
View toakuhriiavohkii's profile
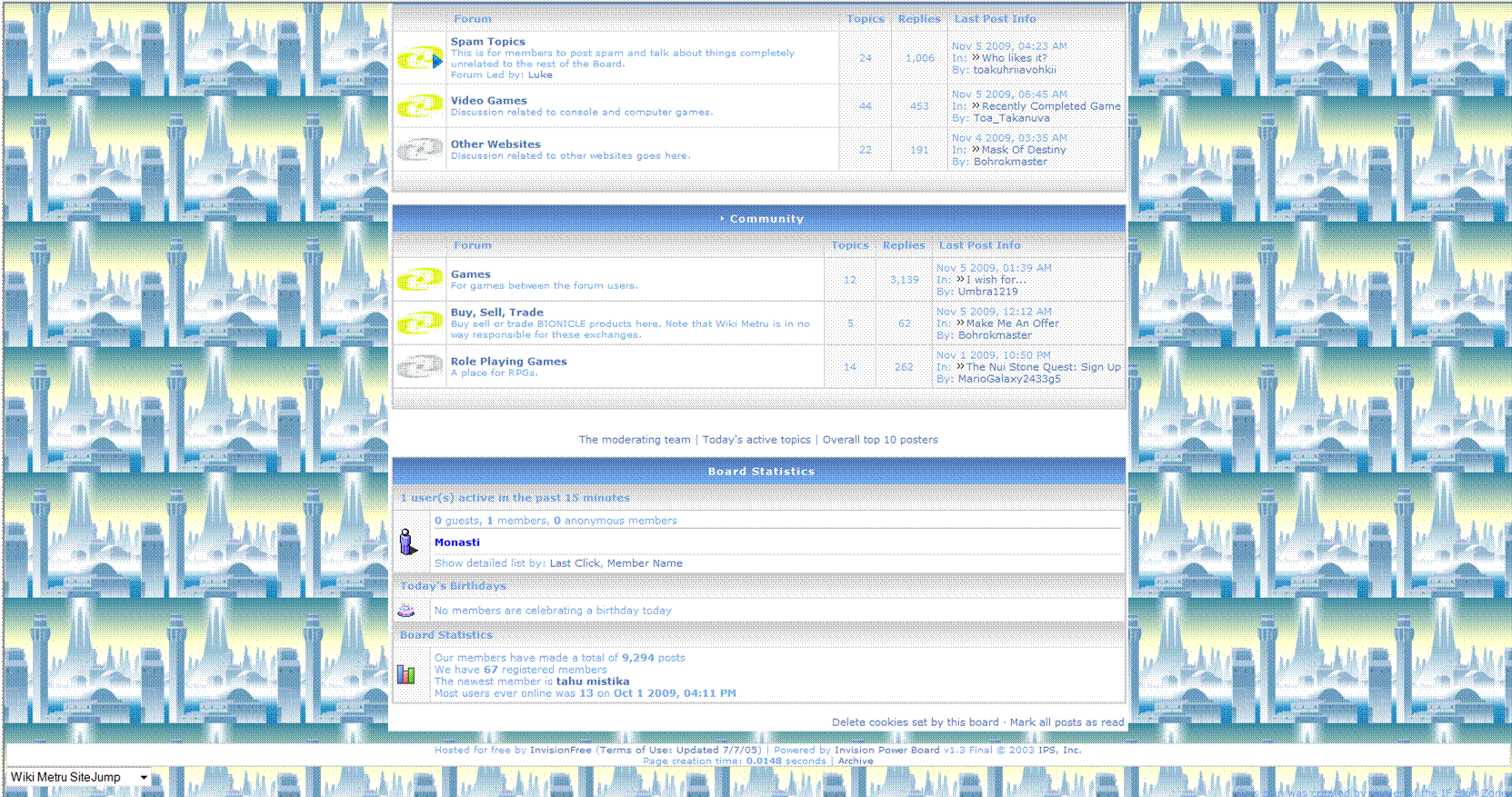(1015, 70)
